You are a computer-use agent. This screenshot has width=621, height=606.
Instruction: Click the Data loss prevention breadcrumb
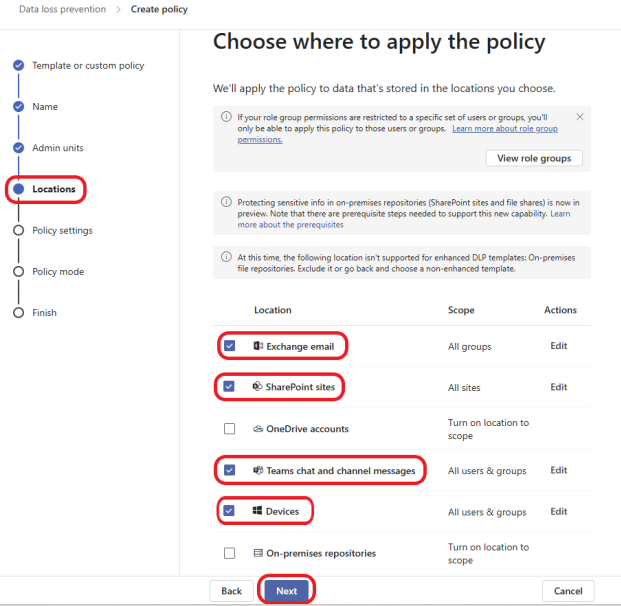click(63, 9)
